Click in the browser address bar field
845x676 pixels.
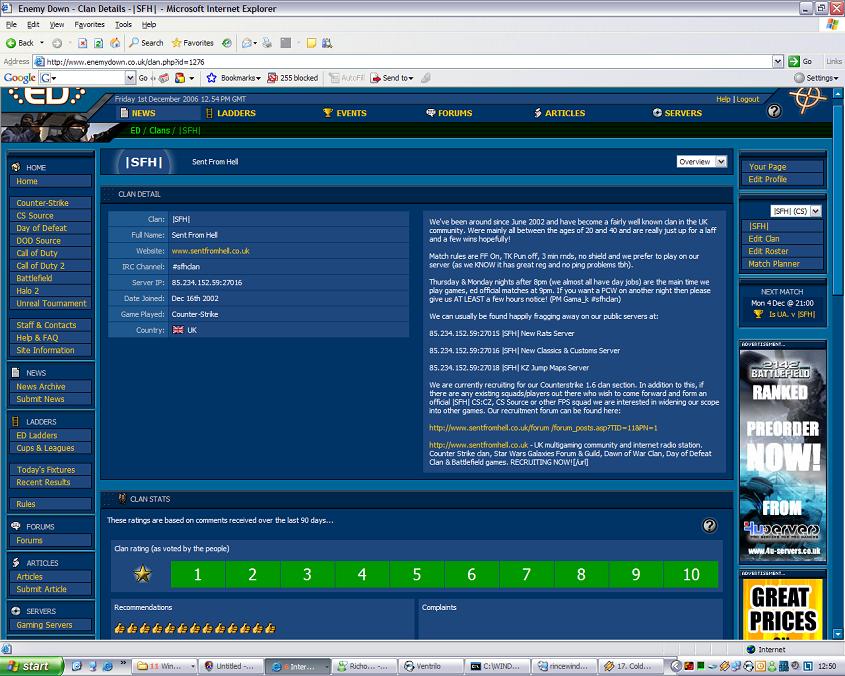[403, 61]
